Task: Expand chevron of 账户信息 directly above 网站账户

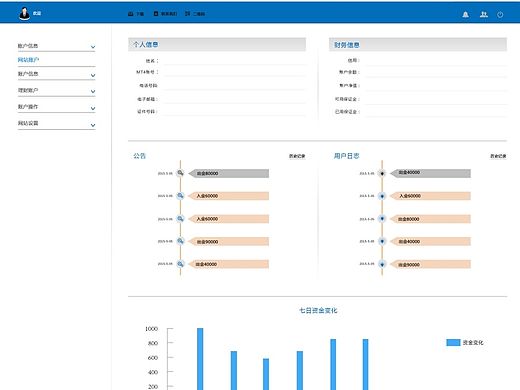Action: click(x=93, y=47)
